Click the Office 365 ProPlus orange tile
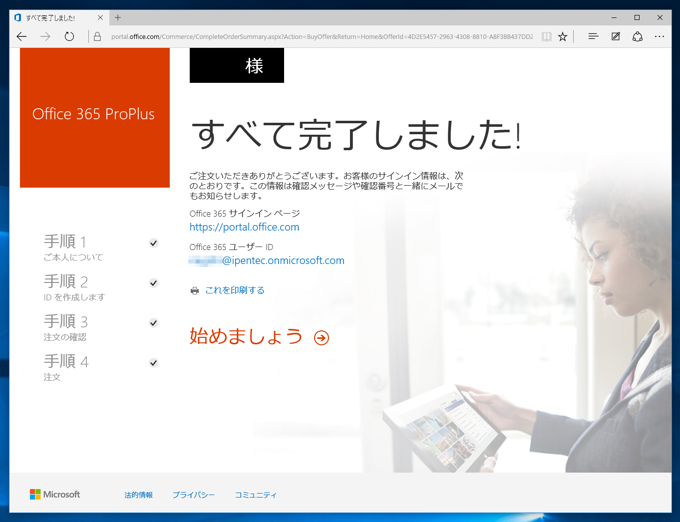Screen dimensions: 680x522 [95, 117]
